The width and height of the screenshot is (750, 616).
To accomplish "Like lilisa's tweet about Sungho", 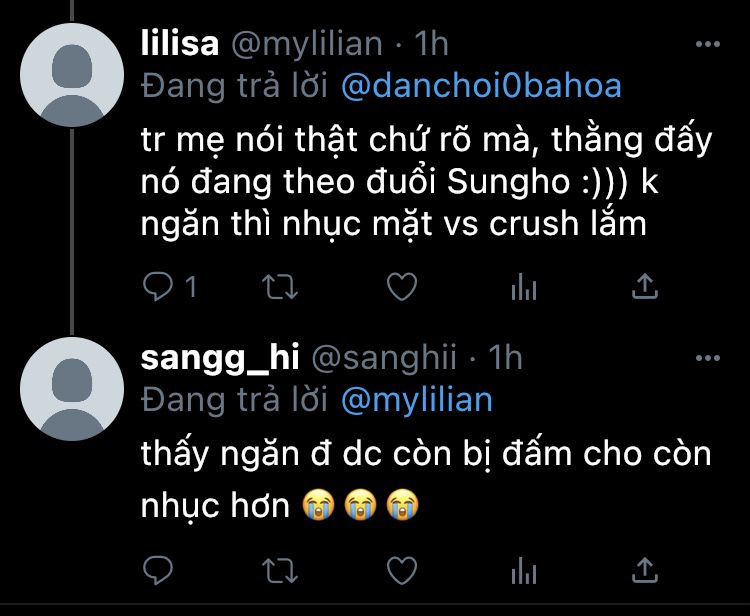I will pos(402,287).
